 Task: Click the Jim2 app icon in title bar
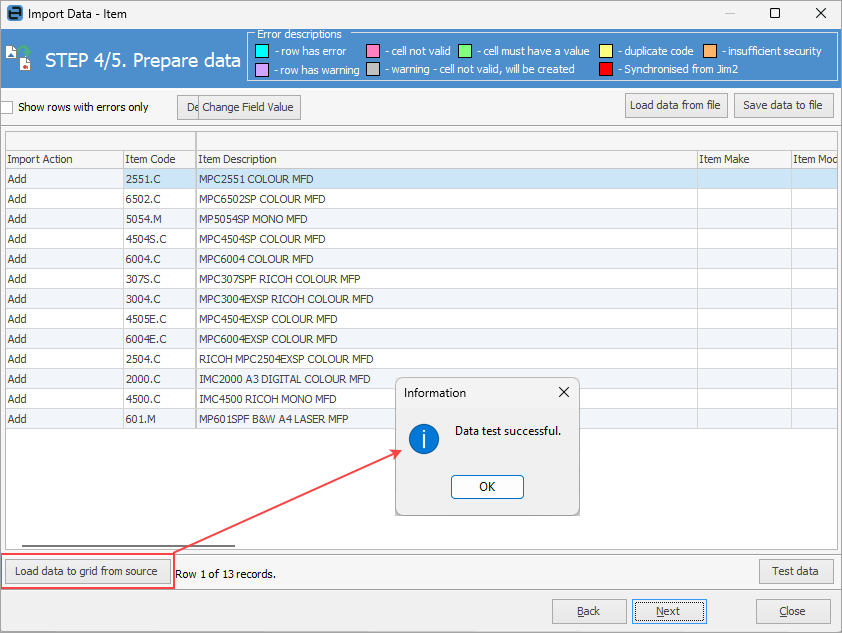(14, 13)
